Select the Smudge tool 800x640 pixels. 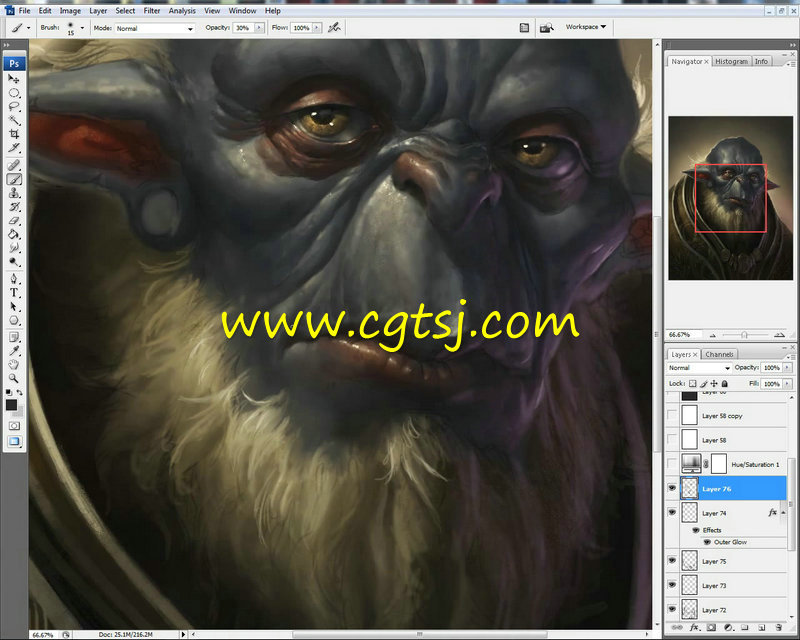pos(14,248)
